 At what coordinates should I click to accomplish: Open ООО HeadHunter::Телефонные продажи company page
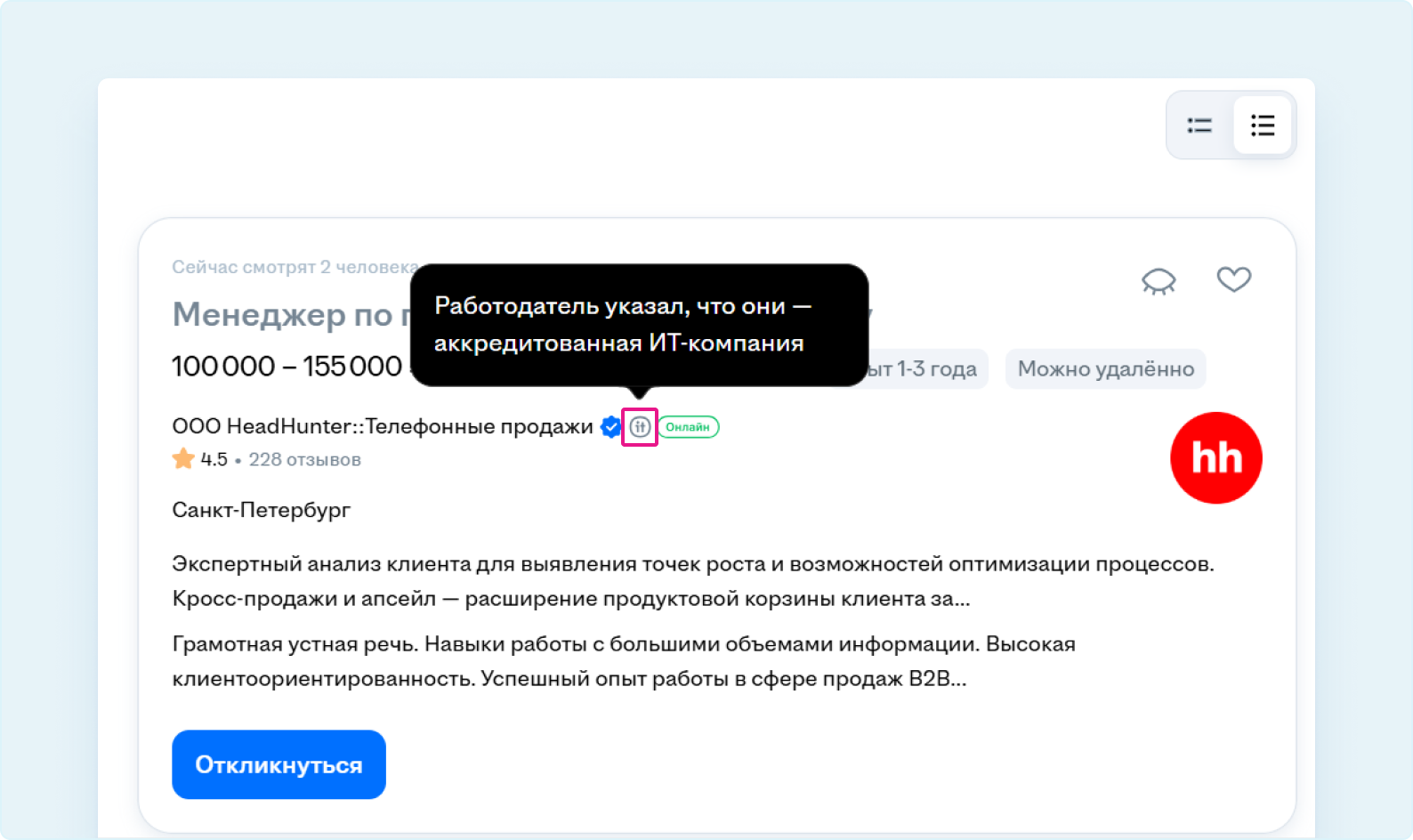pos(382,427)
